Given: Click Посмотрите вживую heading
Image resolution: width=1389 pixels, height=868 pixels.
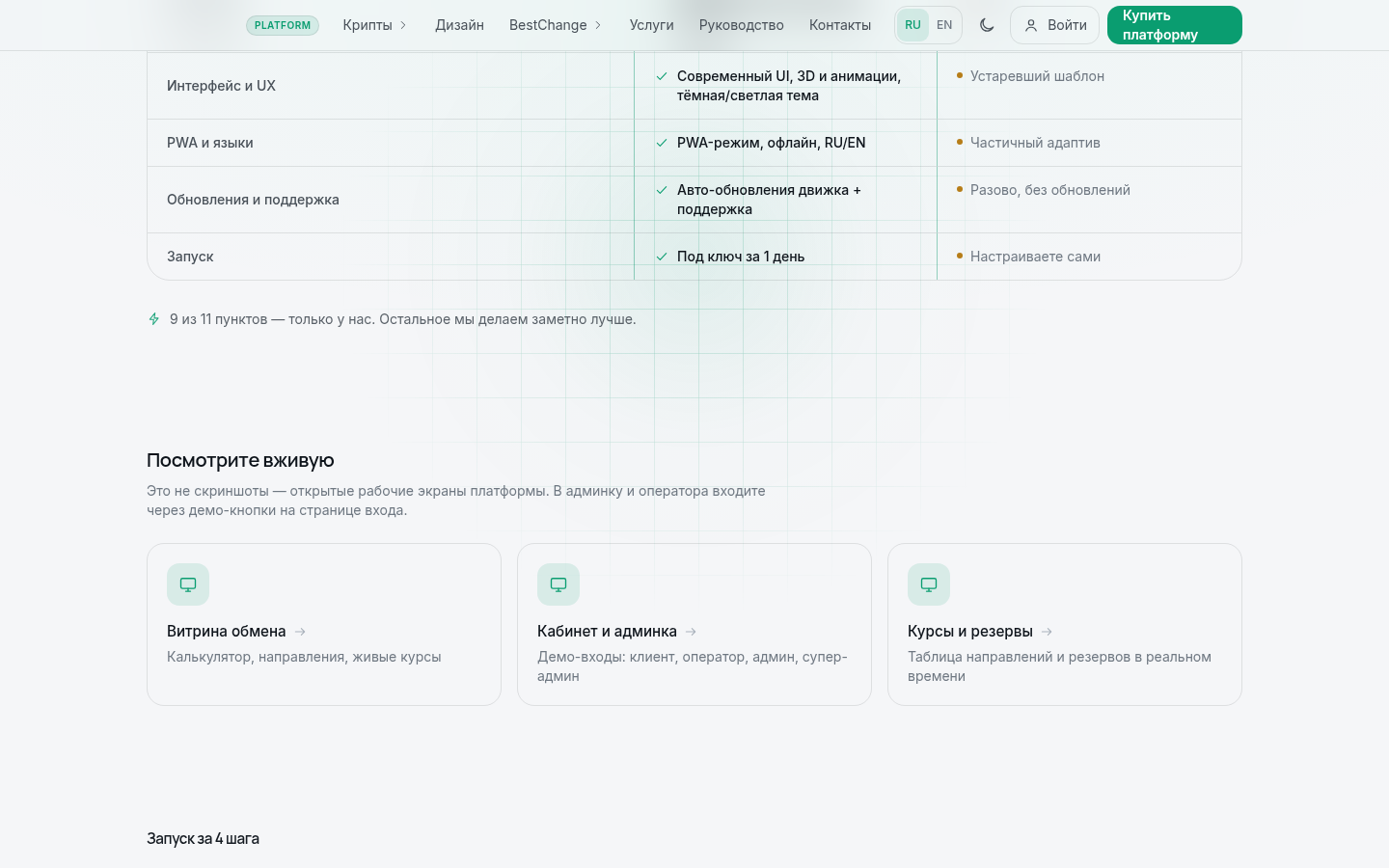Looking at the screenshot, I should 240,461.
